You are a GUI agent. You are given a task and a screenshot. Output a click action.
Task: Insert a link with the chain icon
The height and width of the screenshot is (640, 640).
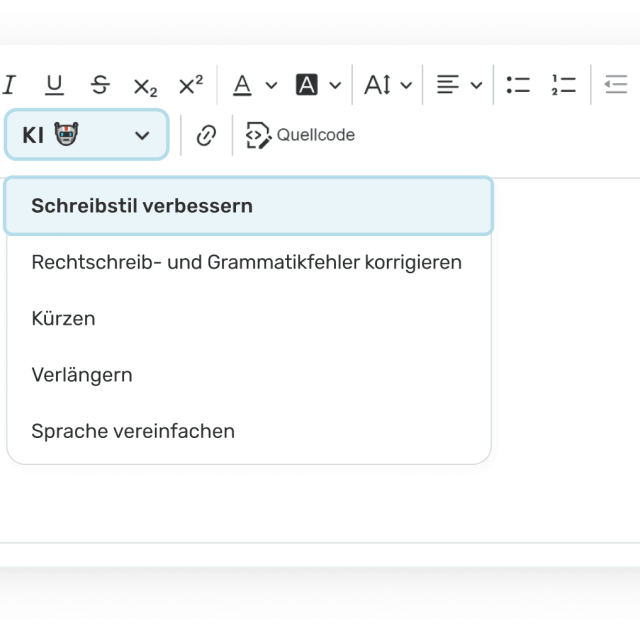[x=206, y=135]
